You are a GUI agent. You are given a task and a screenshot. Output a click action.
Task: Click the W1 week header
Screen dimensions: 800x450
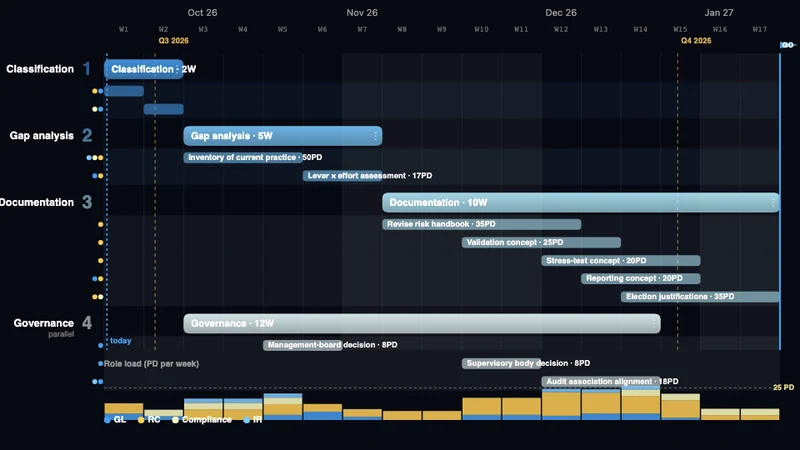123,30
